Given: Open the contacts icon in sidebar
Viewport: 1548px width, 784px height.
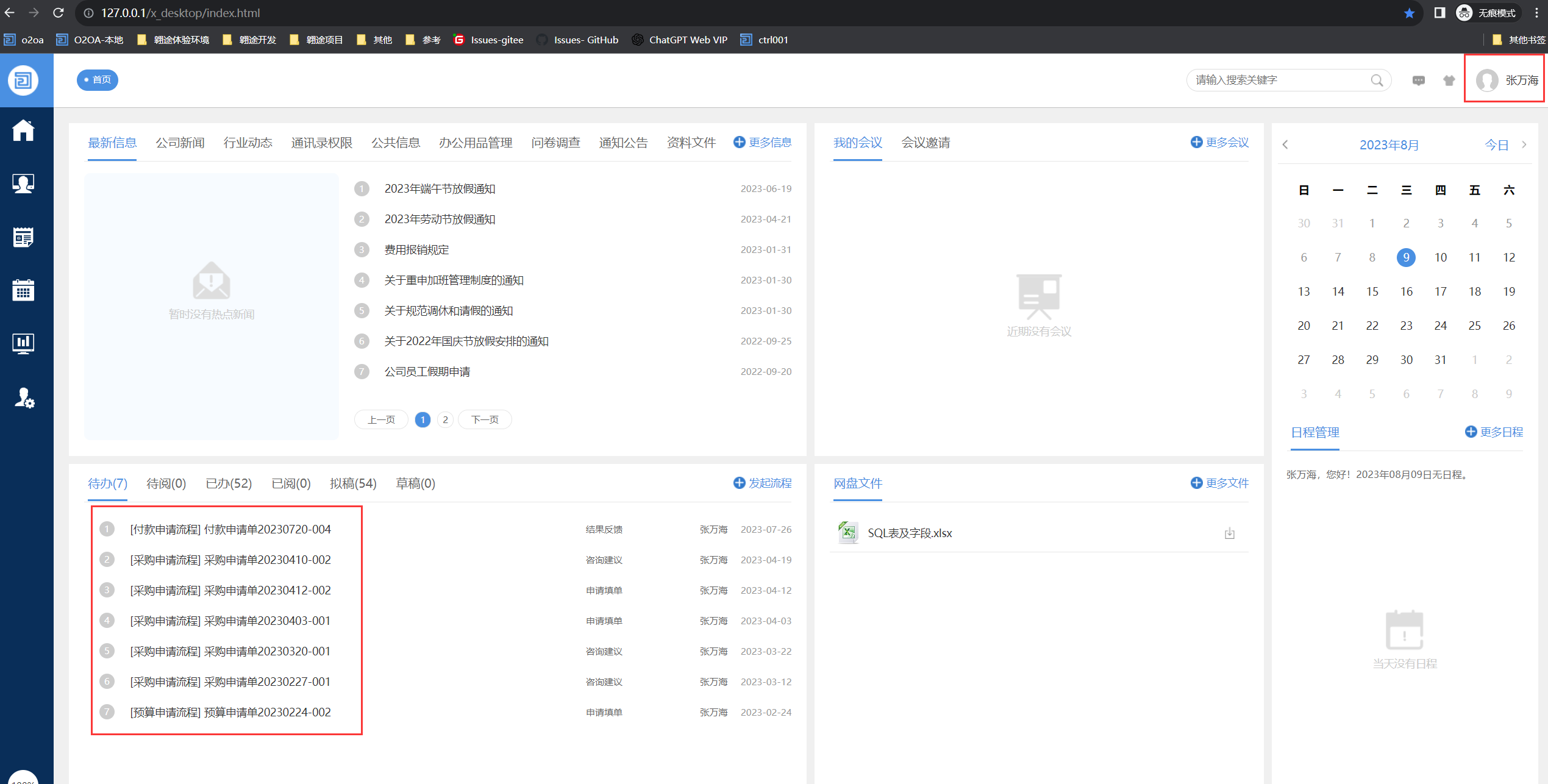Looking at the screenshot, I should click(23, 184).
